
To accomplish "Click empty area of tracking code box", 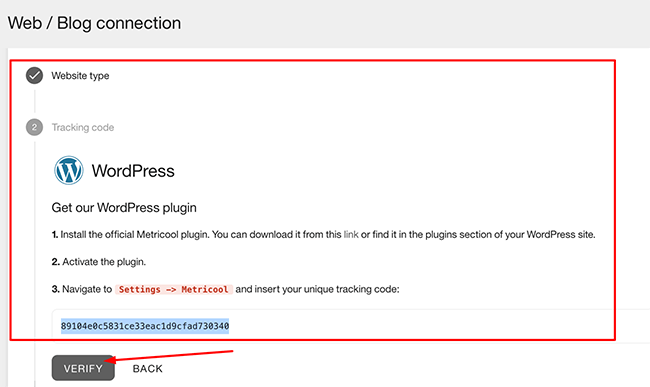I will tap(415, 326).
